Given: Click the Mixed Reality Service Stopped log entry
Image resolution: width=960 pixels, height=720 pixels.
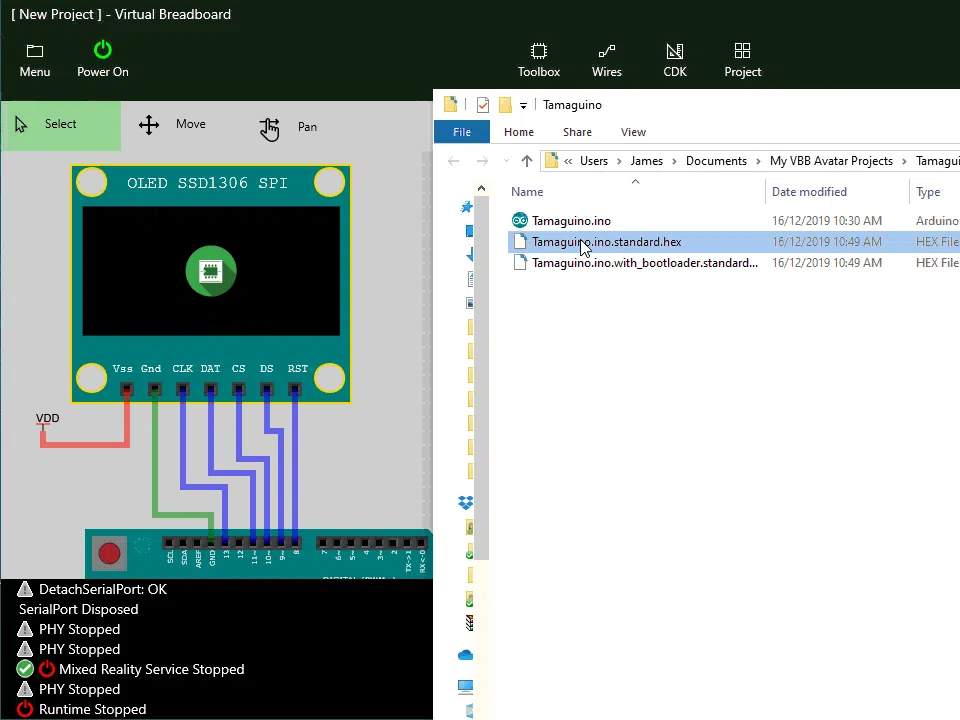Looking at the screenshot, I should pyautogui.click(x=152, y=669).
